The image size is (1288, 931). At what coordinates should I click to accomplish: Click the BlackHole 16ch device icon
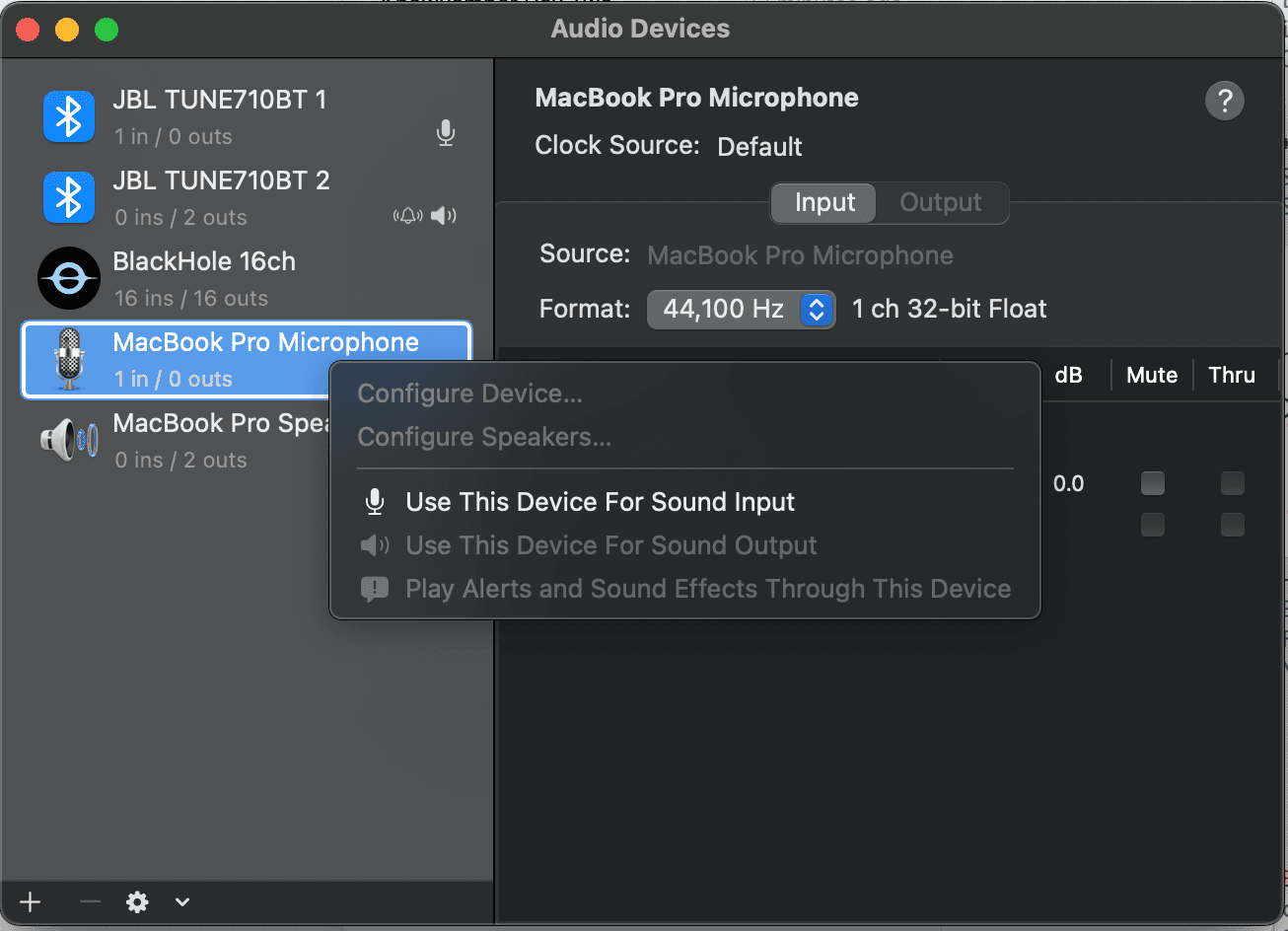coord(69,278)
